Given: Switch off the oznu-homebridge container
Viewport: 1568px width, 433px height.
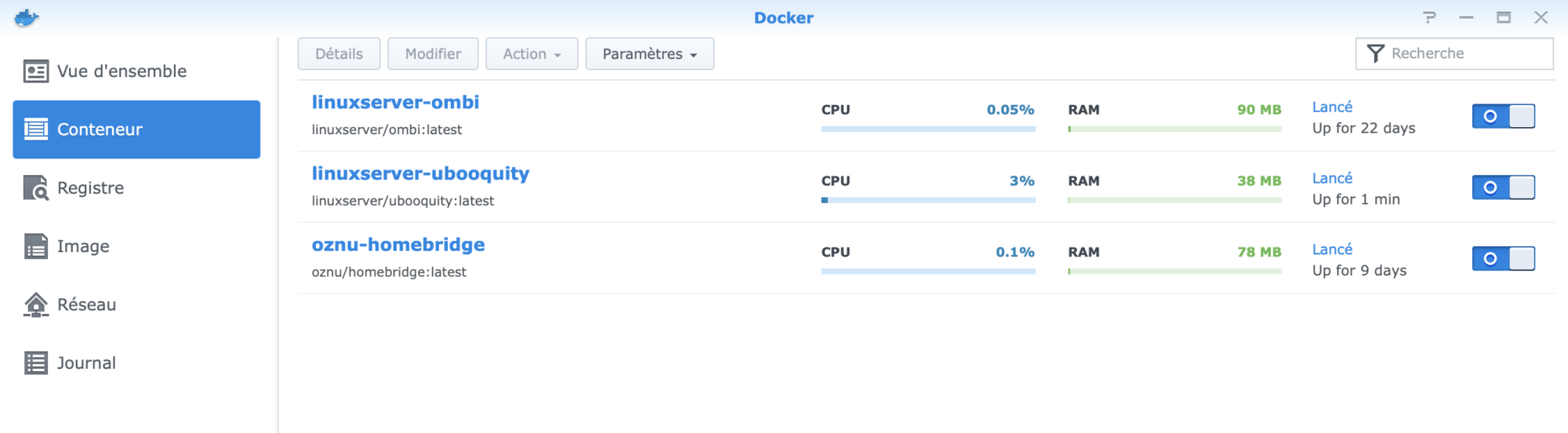Looking at the screenshot, I should click(1503, 259).
